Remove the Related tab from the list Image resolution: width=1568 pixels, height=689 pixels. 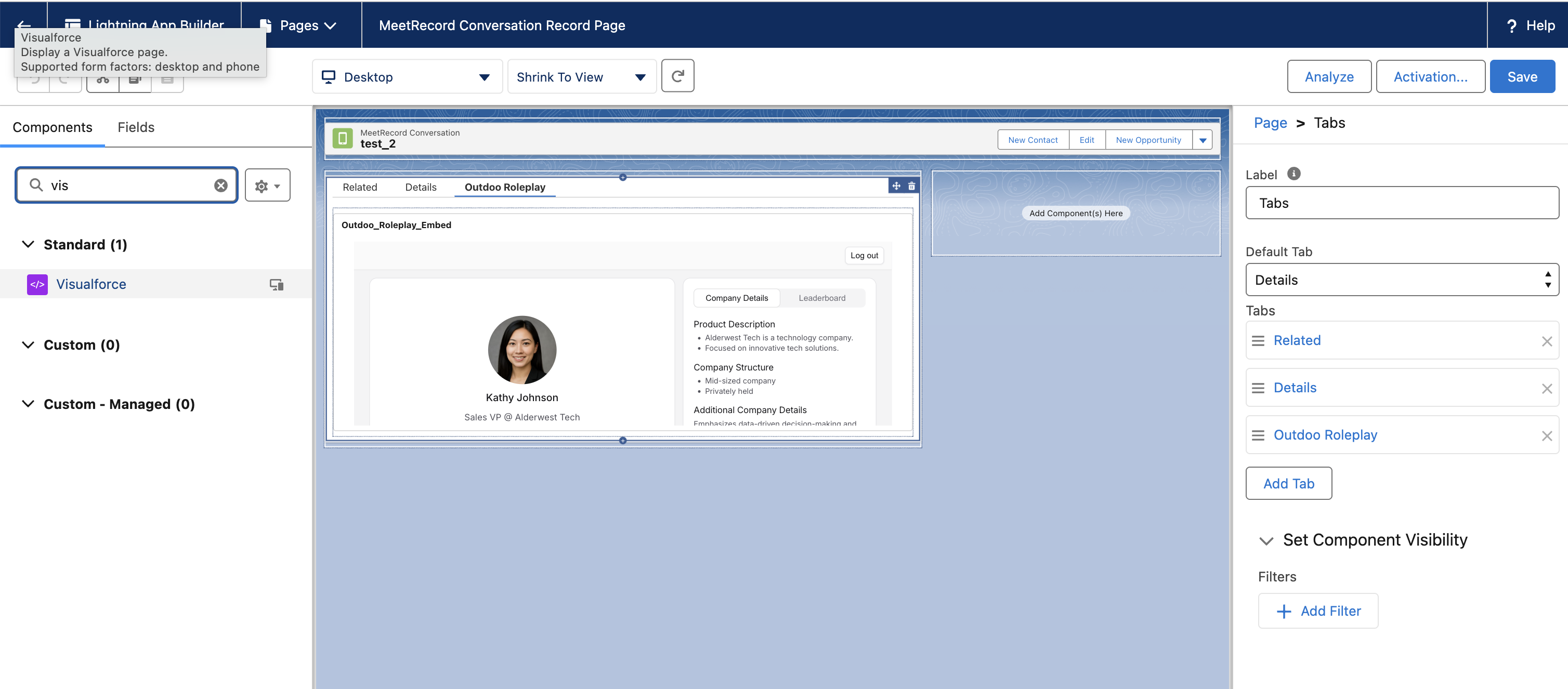click(x=1547, y=341)
